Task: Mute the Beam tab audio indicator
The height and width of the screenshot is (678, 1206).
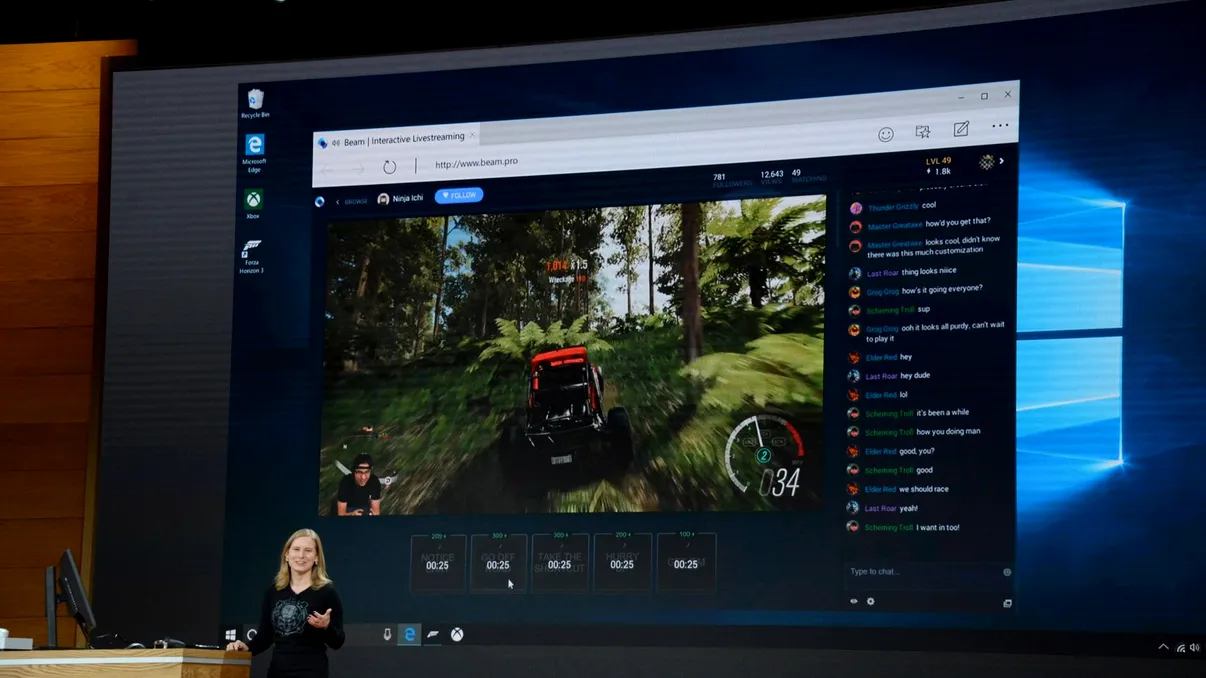Action: click(337, 142)
